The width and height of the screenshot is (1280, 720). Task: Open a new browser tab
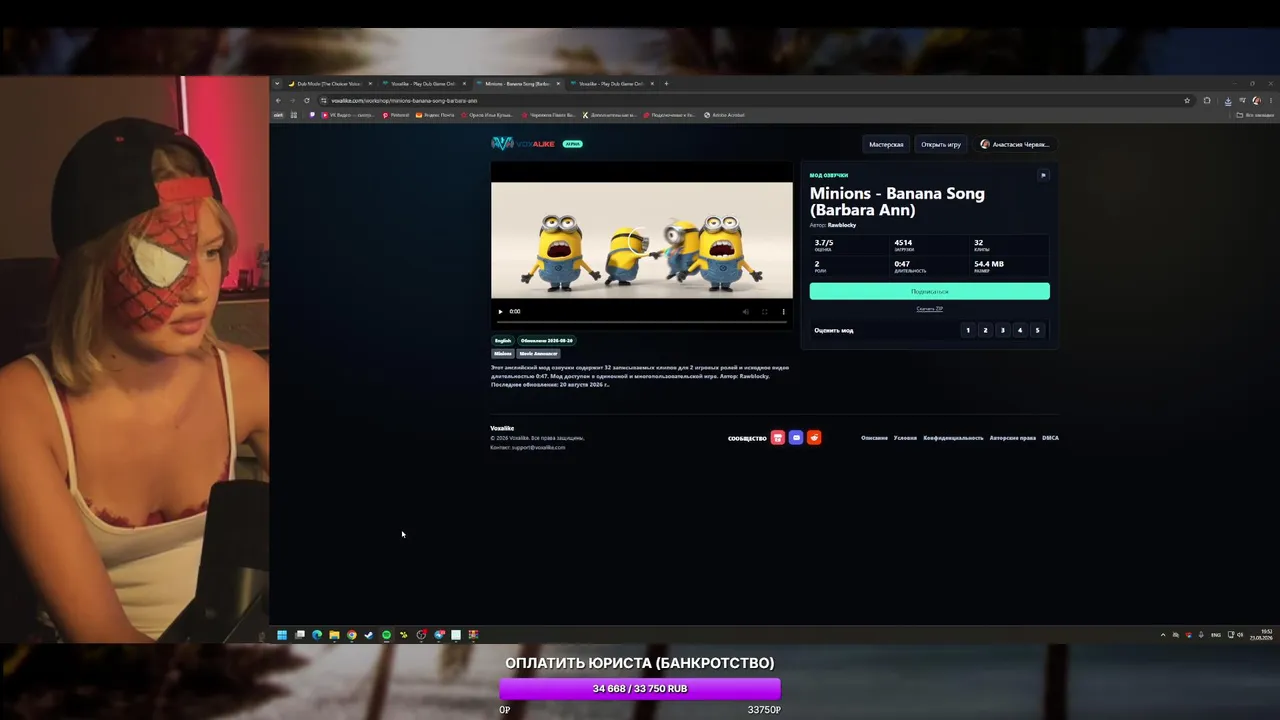pyautogui.click(x=667, y=84)
